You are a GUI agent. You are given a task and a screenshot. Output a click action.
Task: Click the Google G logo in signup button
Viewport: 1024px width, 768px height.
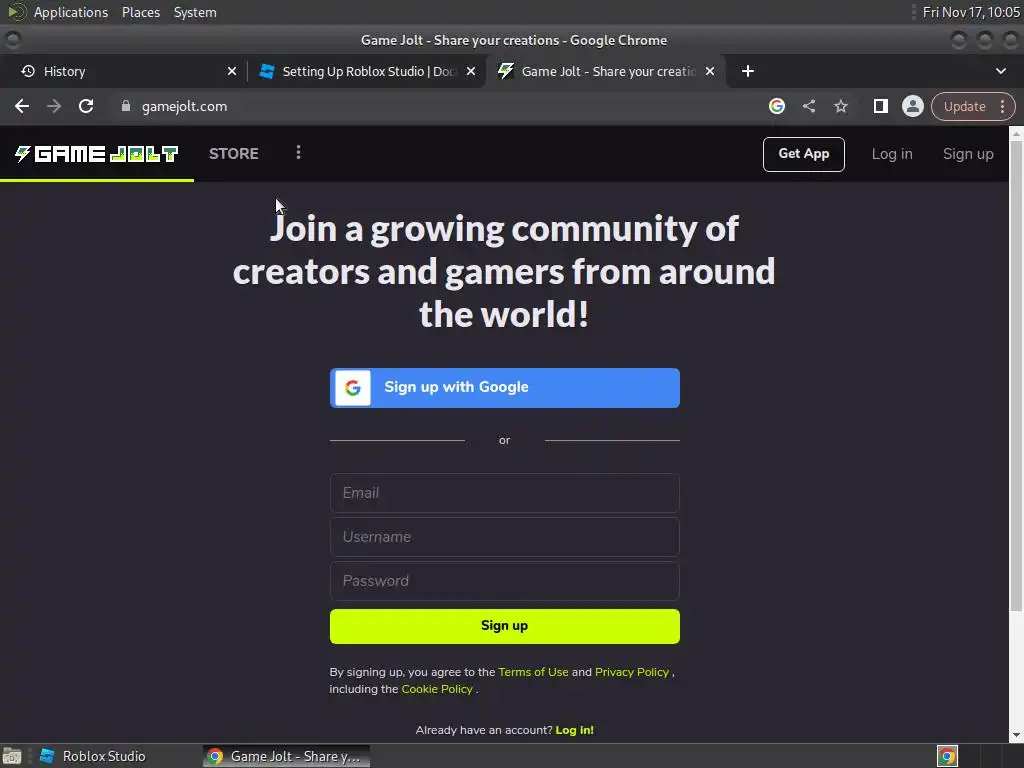pos(353,388)
